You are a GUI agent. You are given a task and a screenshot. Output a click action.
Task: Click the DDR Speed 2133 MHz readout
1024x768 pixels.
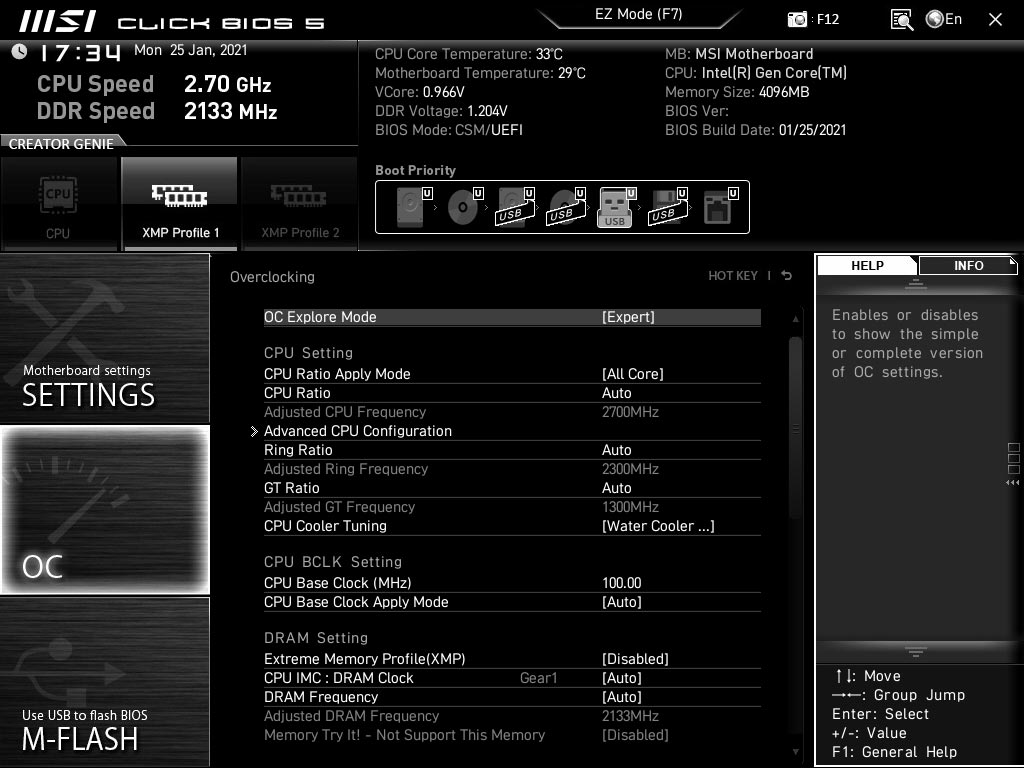[x=157, y=111]
